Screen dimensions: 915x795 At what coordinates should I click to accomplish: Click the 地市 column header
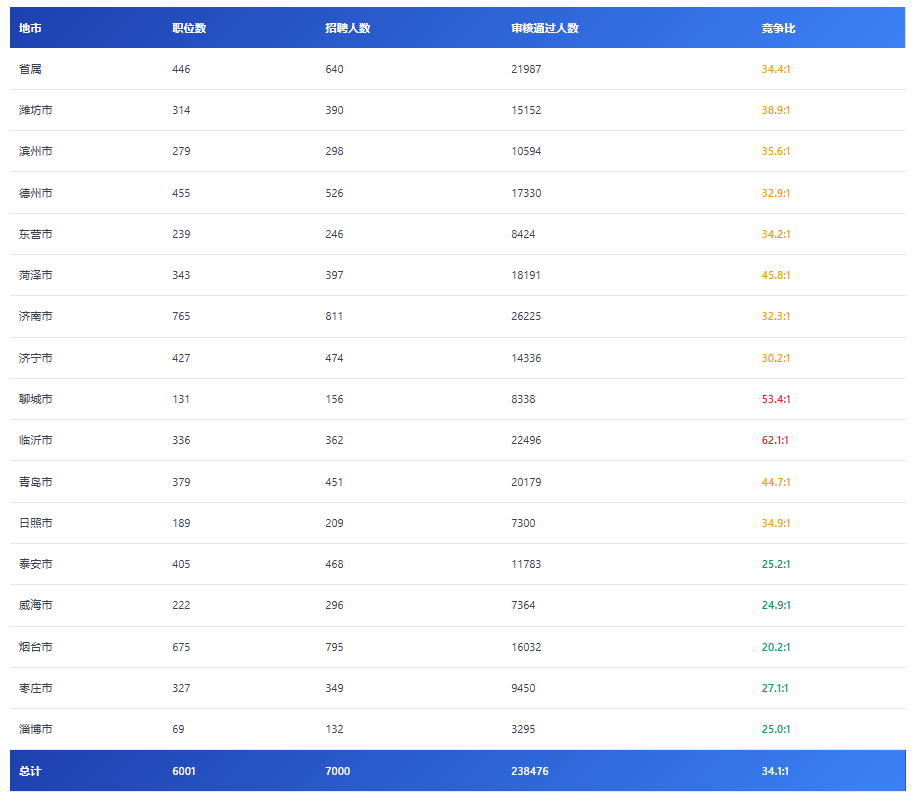pyautogui.click(x=30, y=28)
